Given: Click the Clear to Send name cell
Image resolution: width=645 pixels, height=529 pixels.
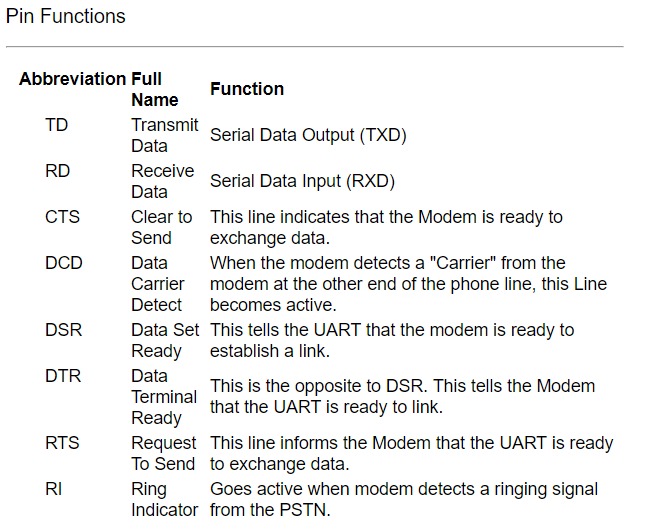Looking at the screenshot, I should pyautogui.click(x=161, y=227).
